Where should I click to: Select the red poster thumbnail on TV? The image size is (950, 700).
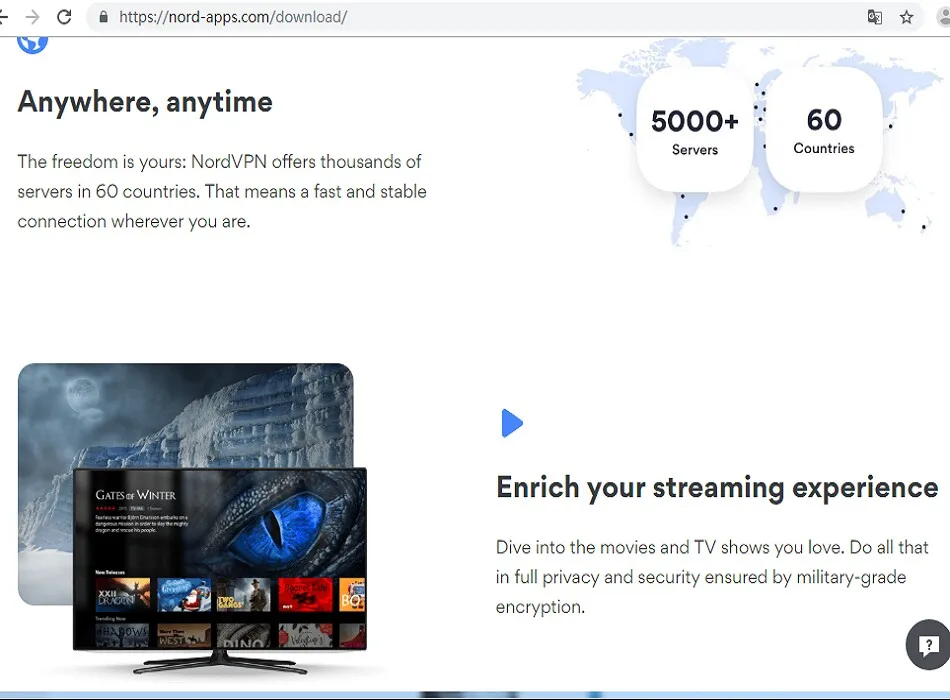305,595
